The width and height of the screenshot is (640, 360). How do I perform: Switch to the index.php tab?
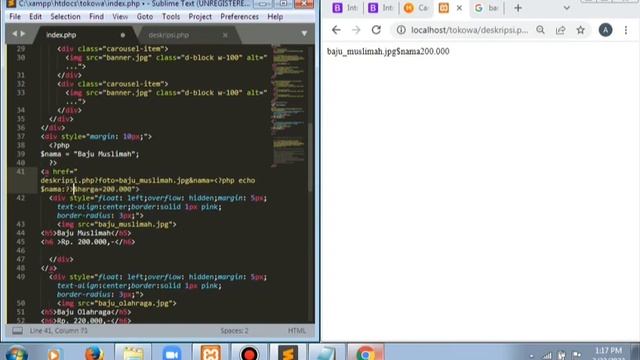[x=61, y=35]
